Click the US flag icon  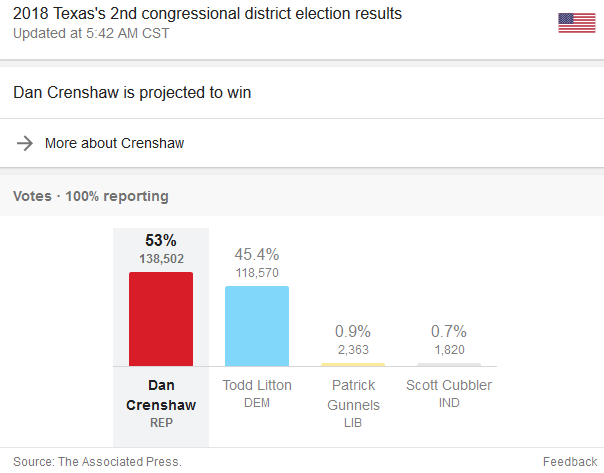point(577,23)
